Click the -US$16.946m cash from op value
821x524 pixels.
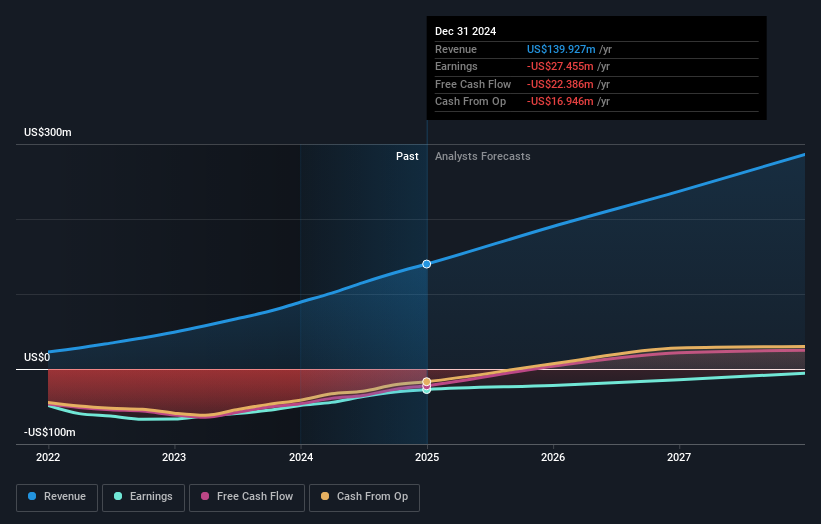[x=560, y=102]
